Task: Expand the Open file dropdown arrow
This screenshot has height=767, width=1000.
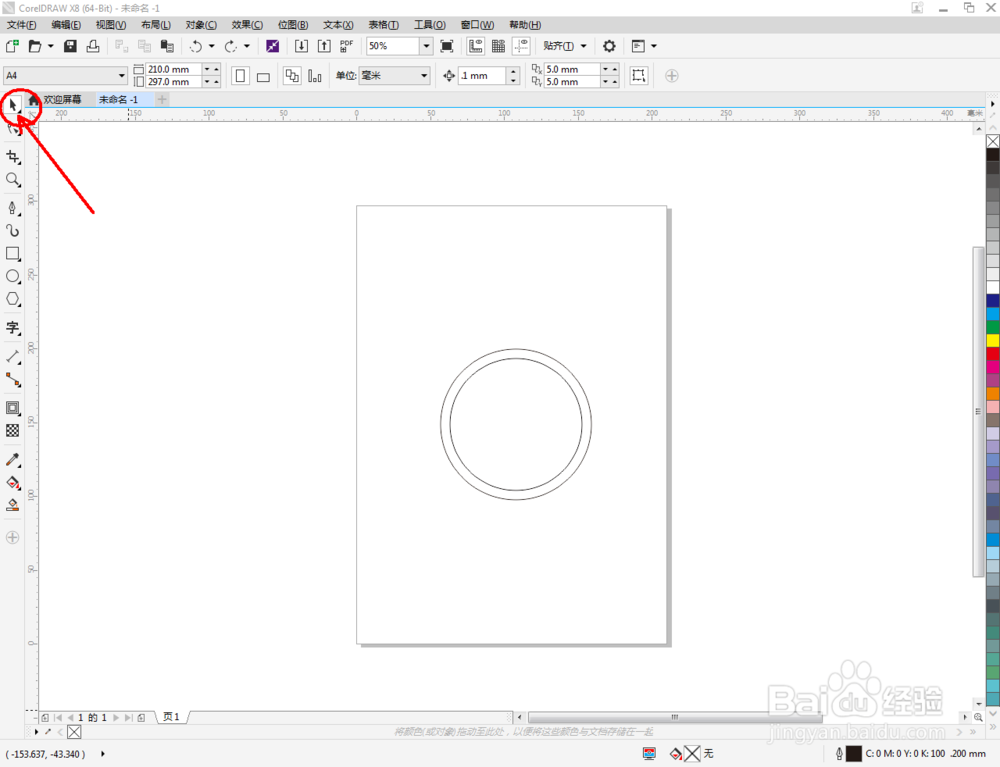Action: tap(51, 46)
